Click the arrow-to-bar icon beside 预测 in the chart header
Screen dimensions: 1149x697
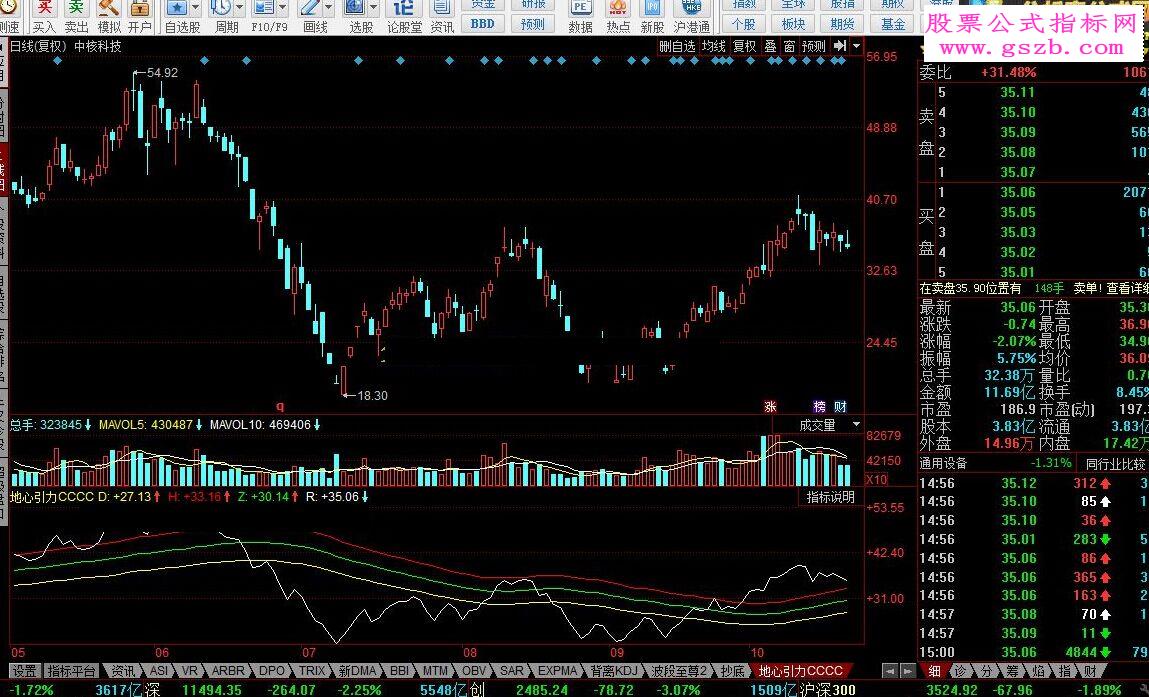click(840, 46)
